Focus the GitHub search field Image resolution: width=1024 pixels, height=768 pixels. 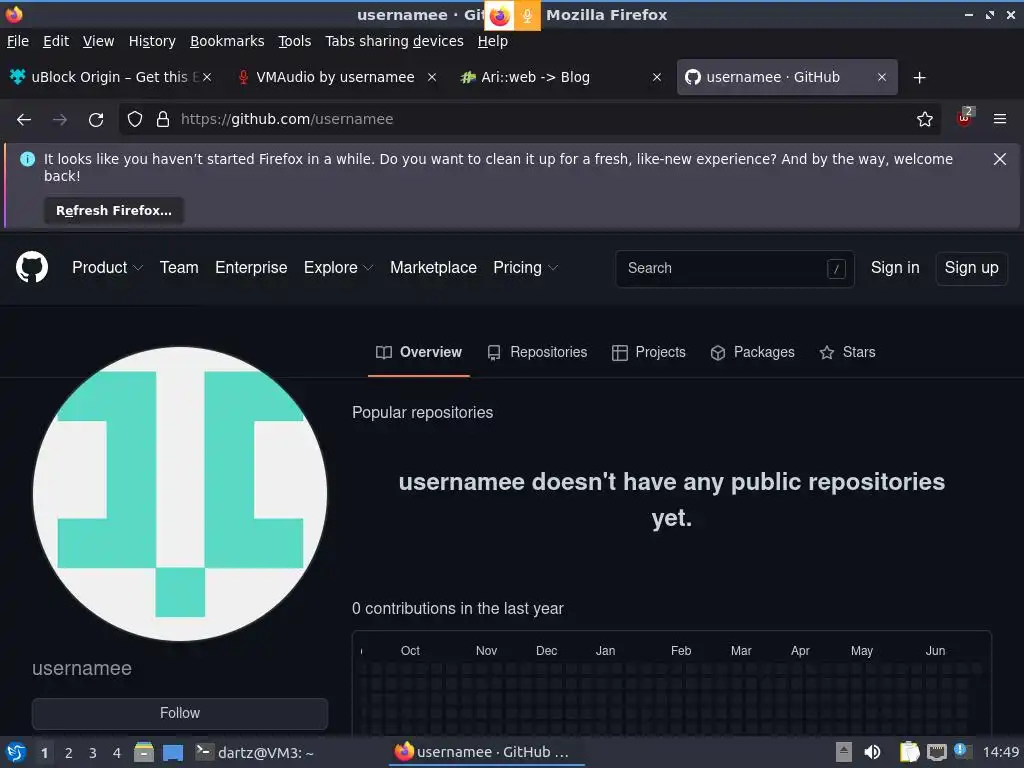point(735,268)
